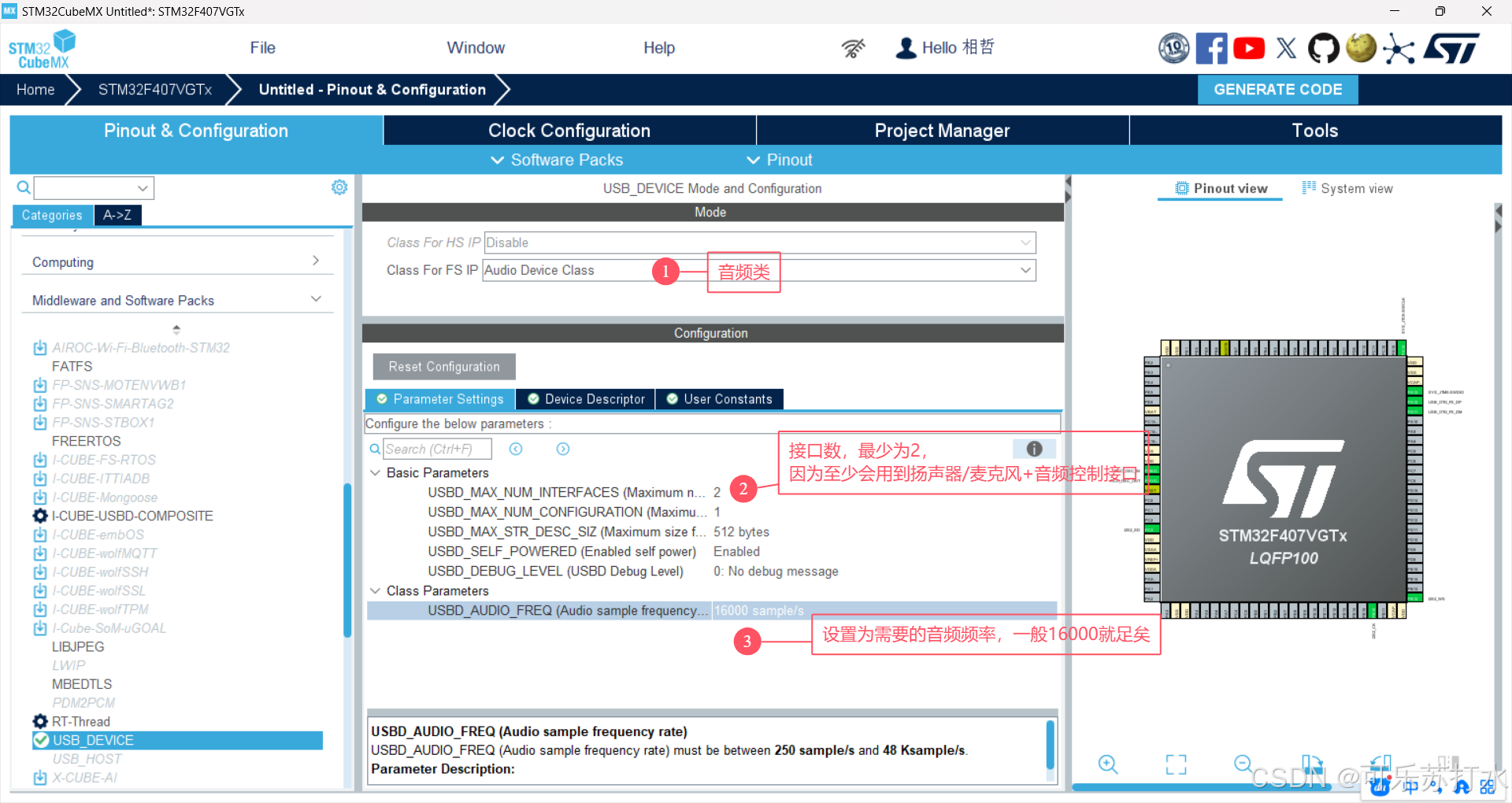Click the download icon for FP-SNS-STBOX1
The width and height of the screenshot is (1512, 803).
(40, 423)
